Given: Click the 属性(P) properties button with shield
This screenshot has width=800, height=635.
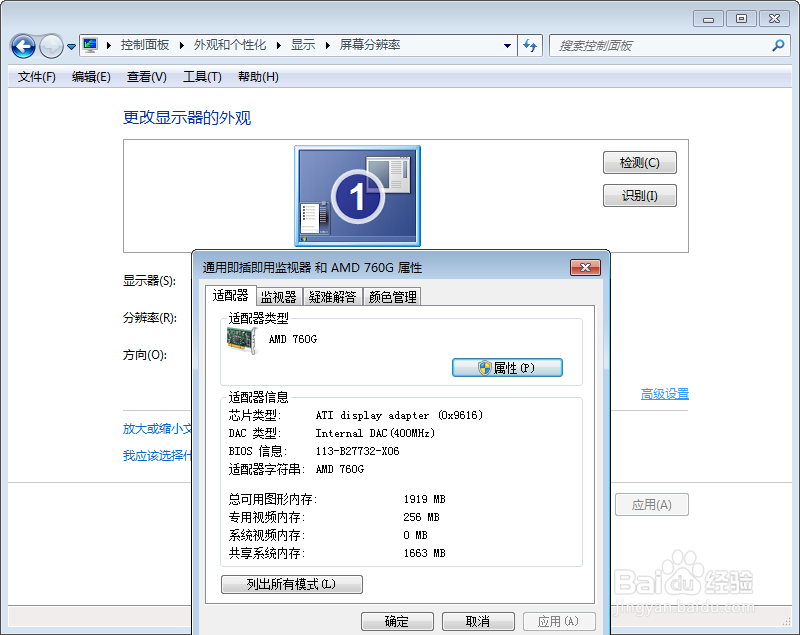Looking at the screenshot, I should point(507,368).
